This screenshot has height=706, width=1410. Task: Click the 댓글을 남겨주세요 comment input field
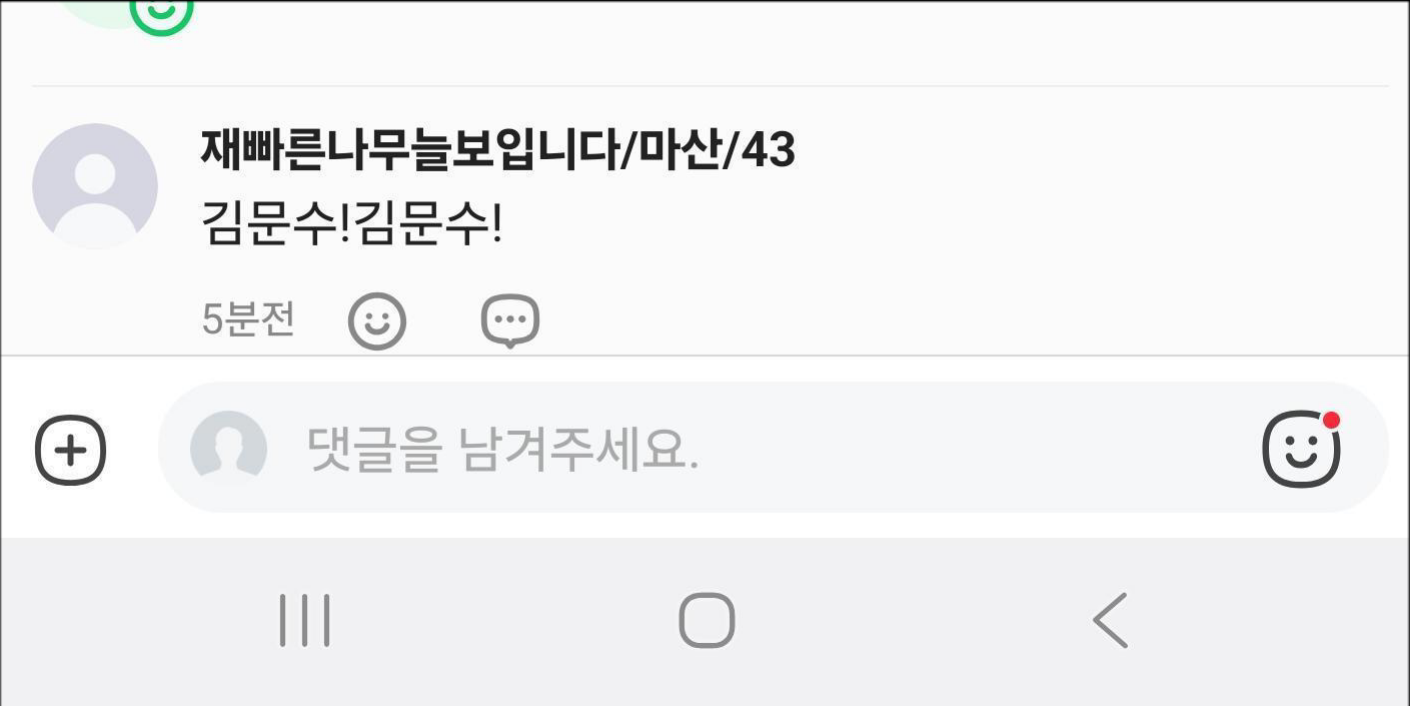(x=773, y=447)
